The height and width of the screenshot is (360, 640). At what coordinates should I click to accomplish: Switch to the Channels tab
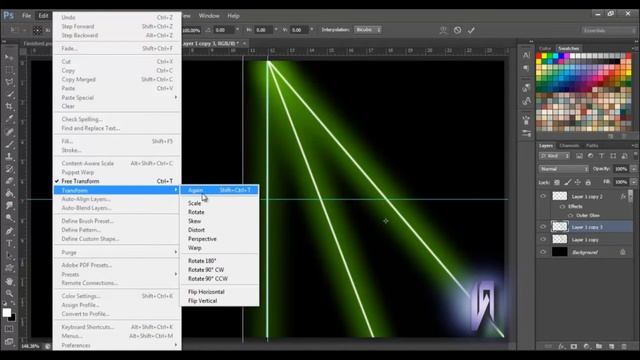(569, 146)
